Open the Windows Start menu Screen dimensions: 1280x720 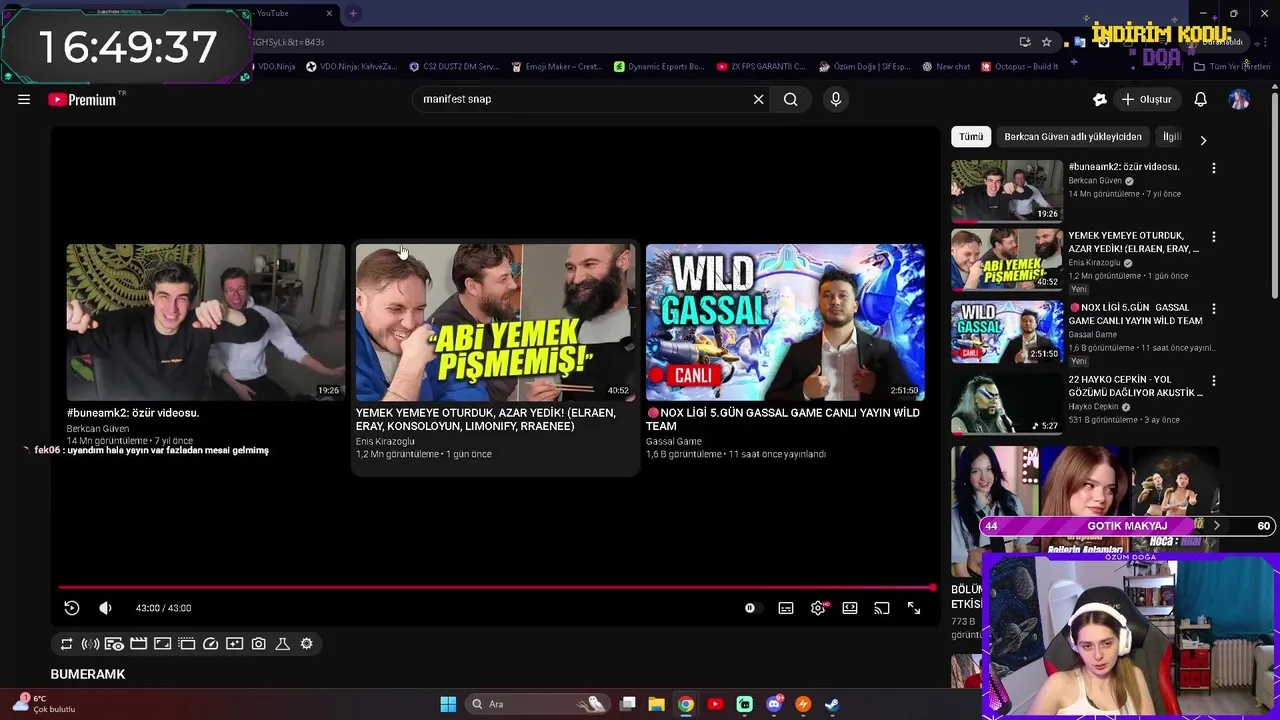tap(448, 704)
